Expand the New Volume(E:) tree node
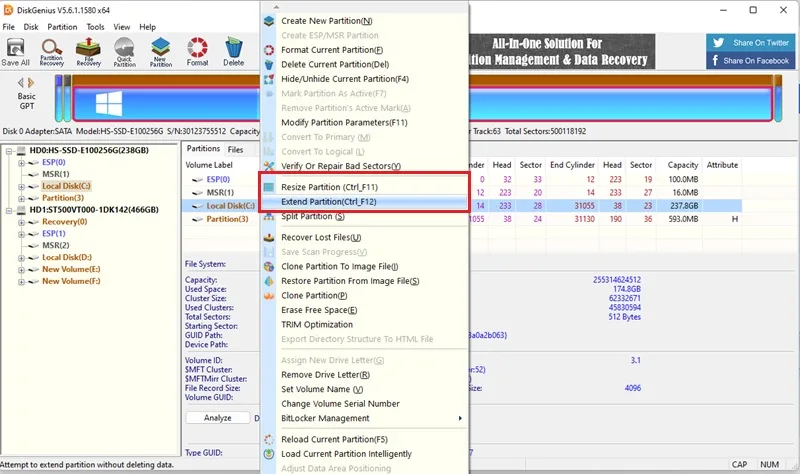 tap(21, 270)
